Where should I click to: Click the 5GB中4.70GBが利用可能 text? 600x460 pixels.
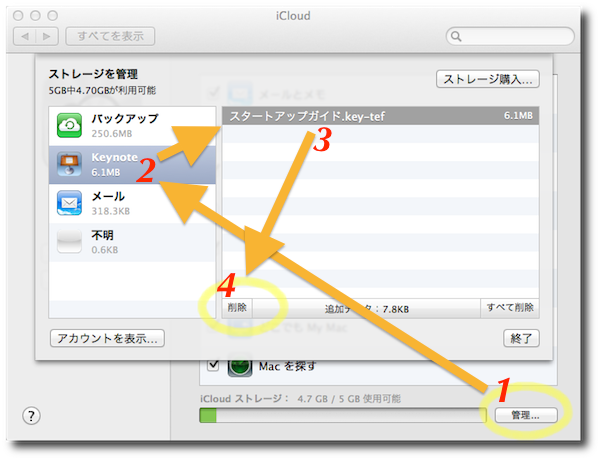pos(102,91)
